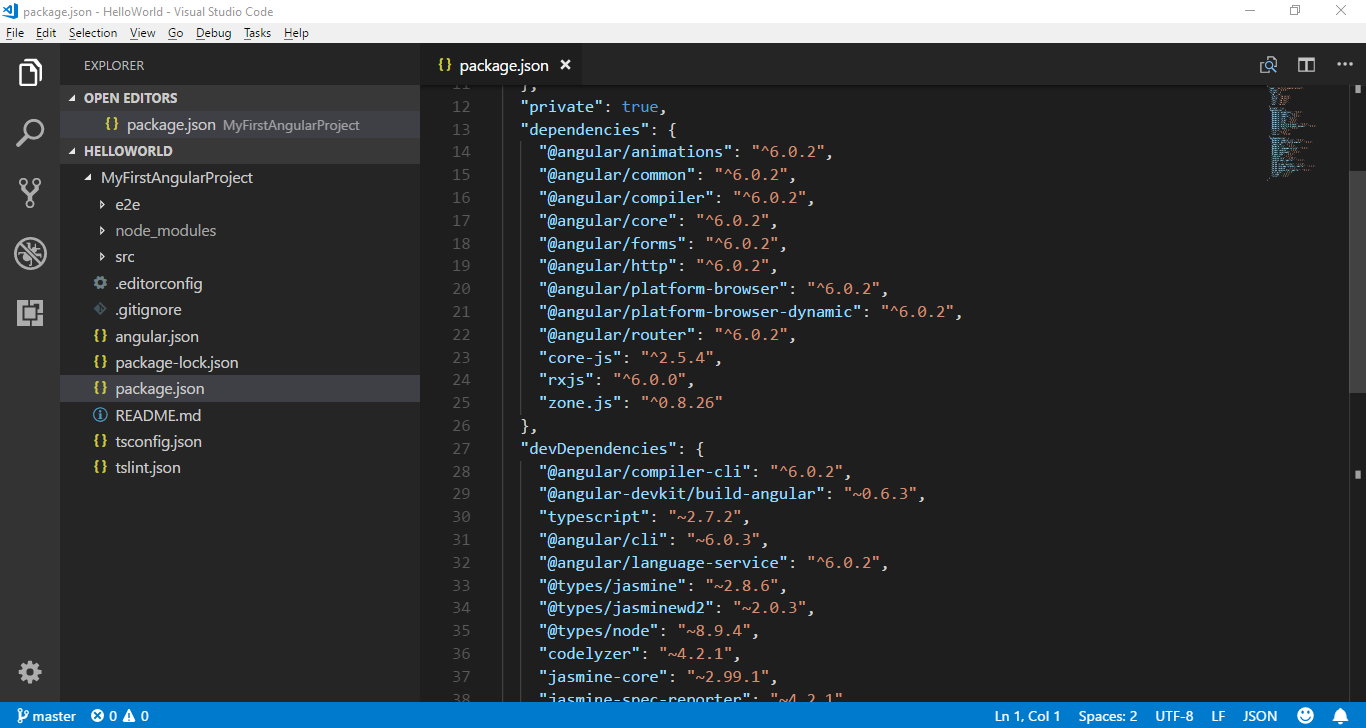Open the editor More Actions ellipsis
Image resolution: width=1366 pixels, height=728 pixels.
click(x=1345, y=65)
